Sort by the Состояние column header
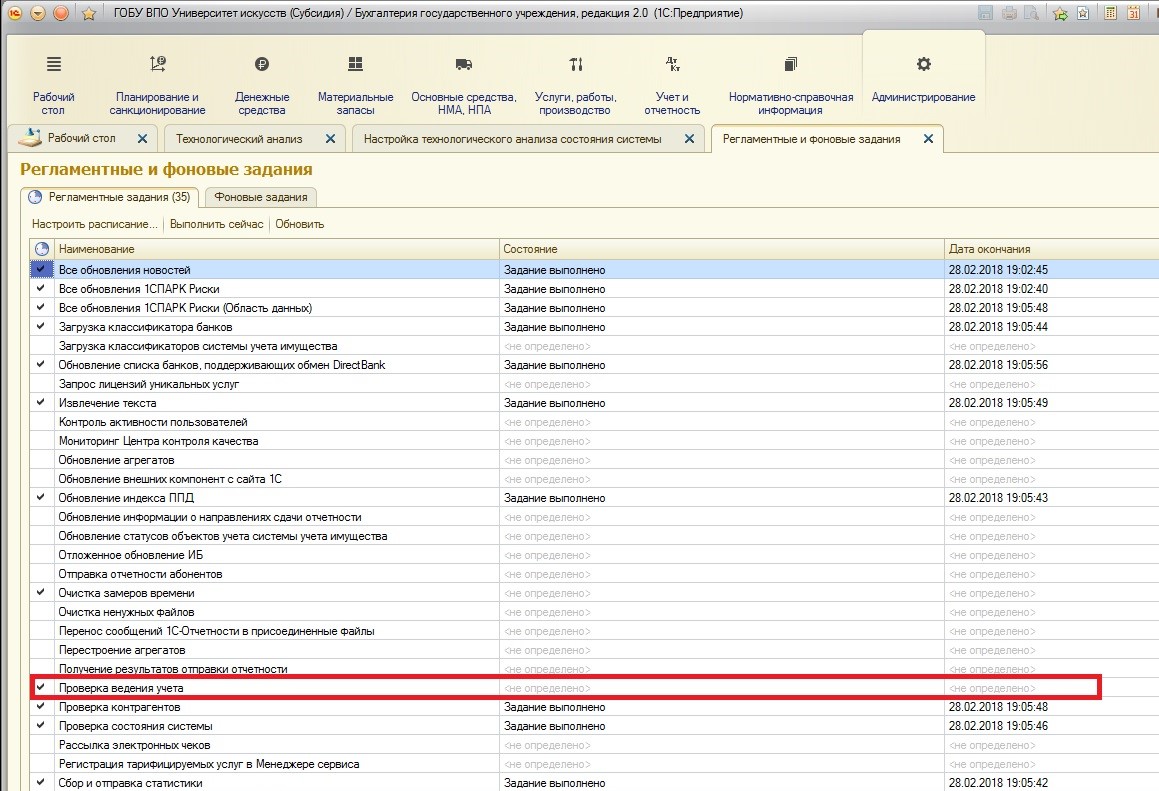 click(531, 248)
